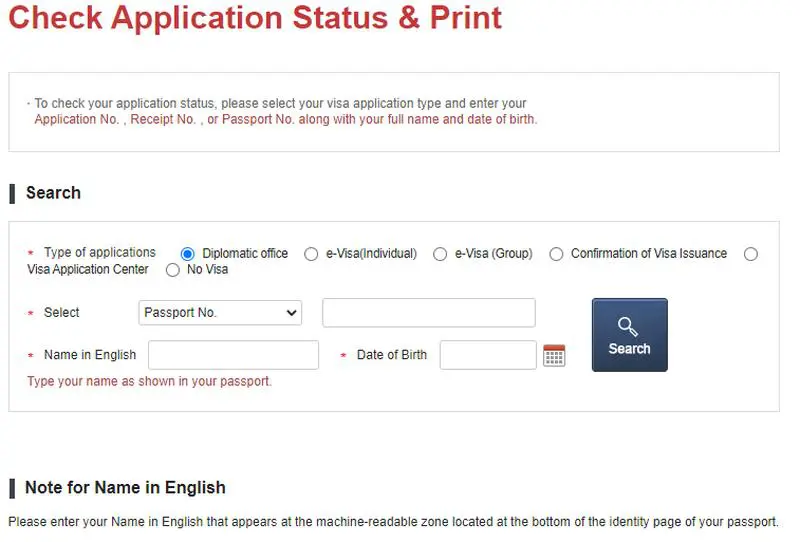
Task: Click the Note for Name in English heading
Action: (125, 488)
